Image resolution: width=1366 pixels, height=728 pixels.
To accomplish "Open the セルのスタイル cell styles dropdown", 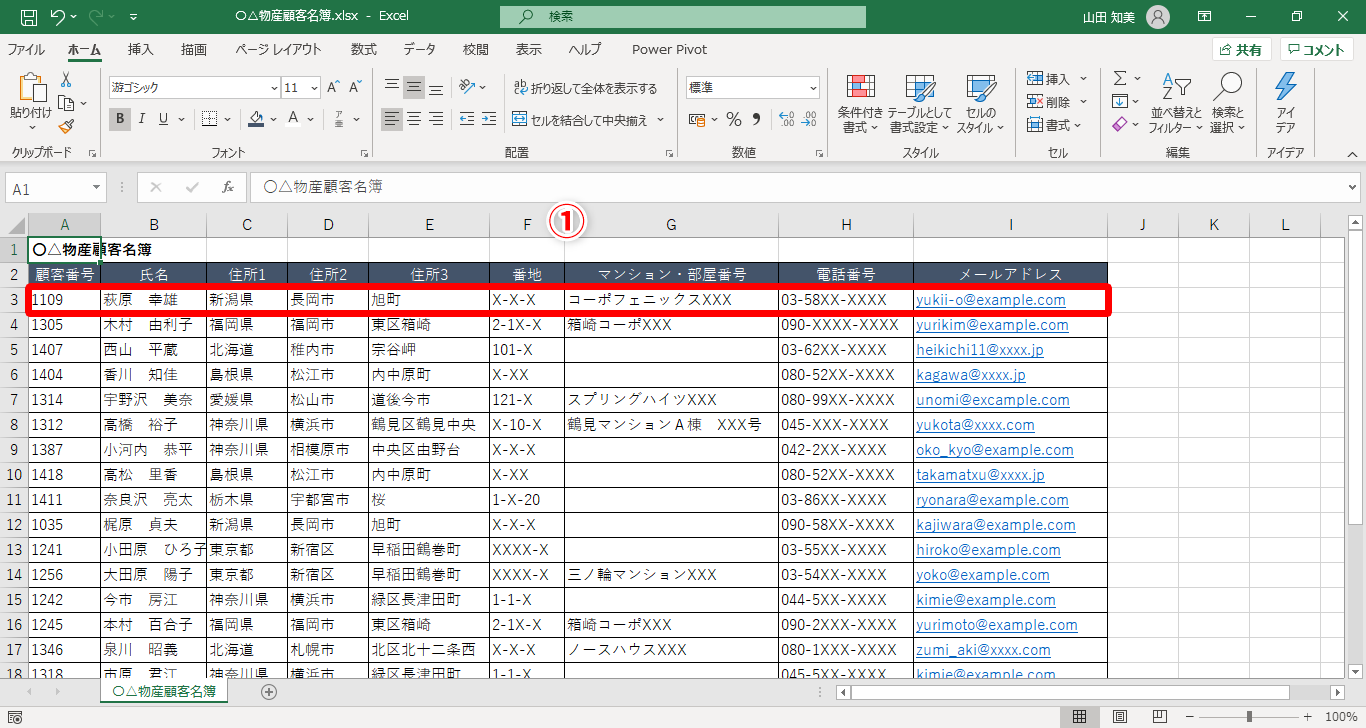I will pos(981,103).
